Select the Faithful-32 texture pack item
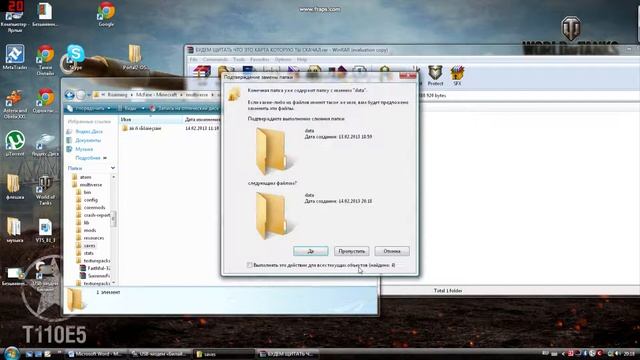Viewport: 640px width, 360px height. [99, 268]
